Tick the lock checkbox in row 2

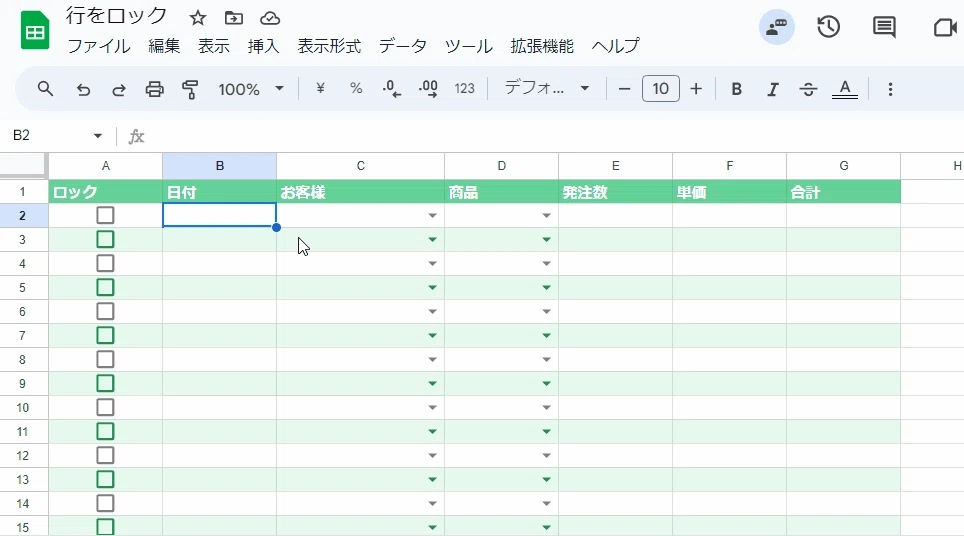(x=105, y=215)
